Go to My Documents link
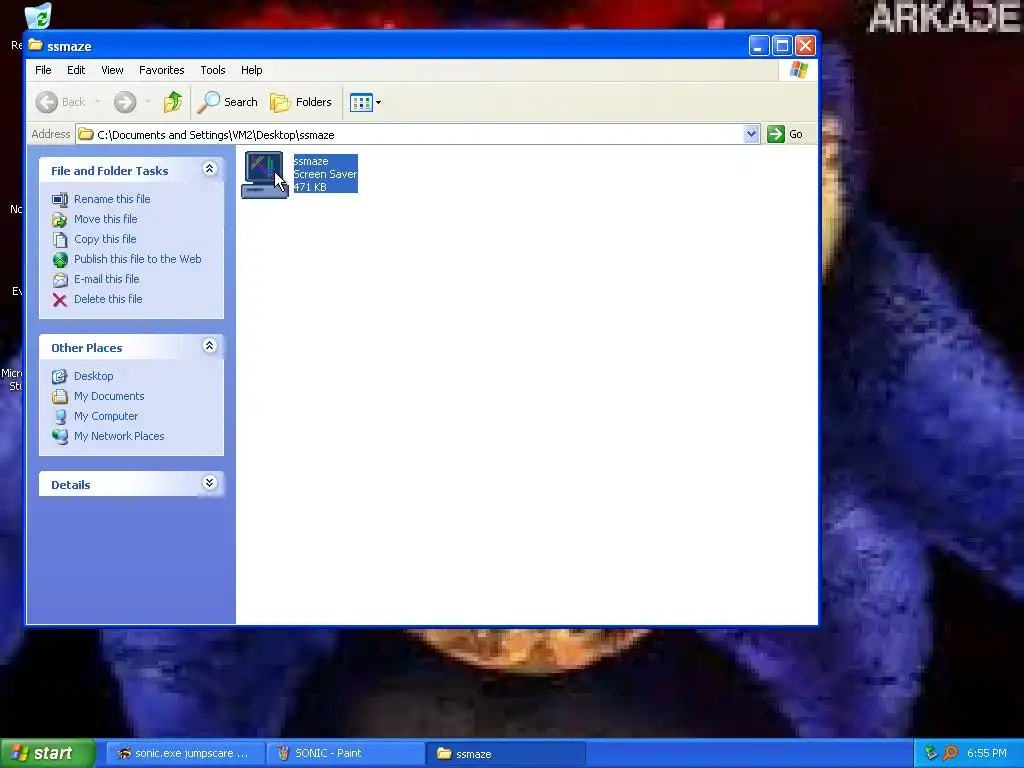This screenshot has width=1024, height=768. (x=109, y=396)
